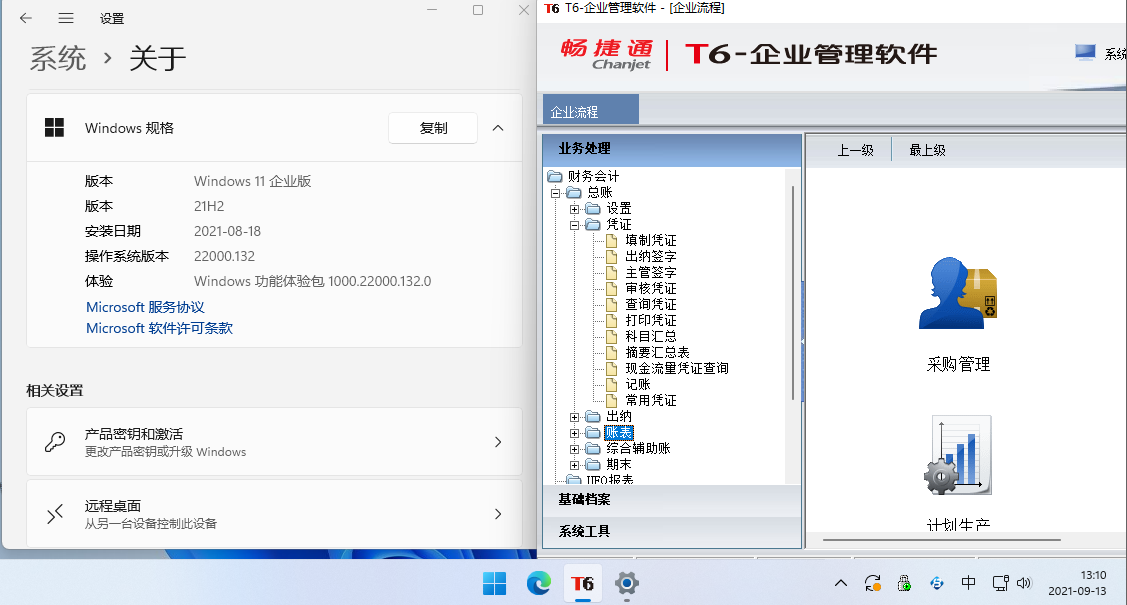
Task: Expand the 期末 tree node
Action: pyautogui.click(x=574, y=465)
